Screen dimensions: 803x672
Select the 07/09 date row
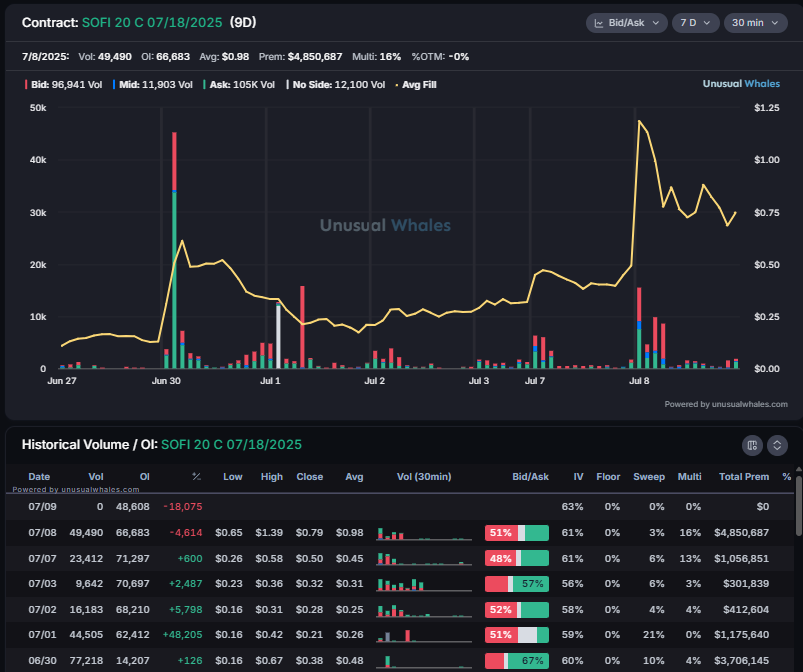pyautogui.click(x=399, y=507)
